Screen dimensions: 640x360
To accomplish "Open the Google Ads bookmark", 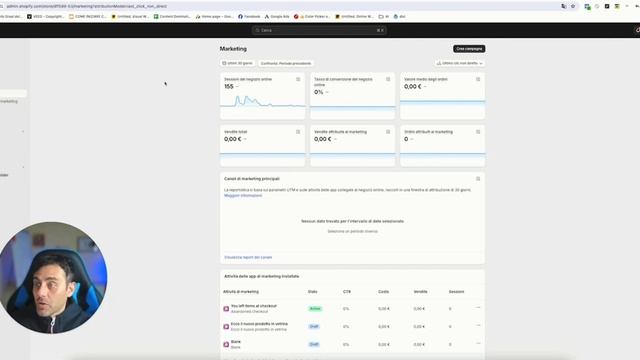I will pyautogui.click(x=277, y=17).
